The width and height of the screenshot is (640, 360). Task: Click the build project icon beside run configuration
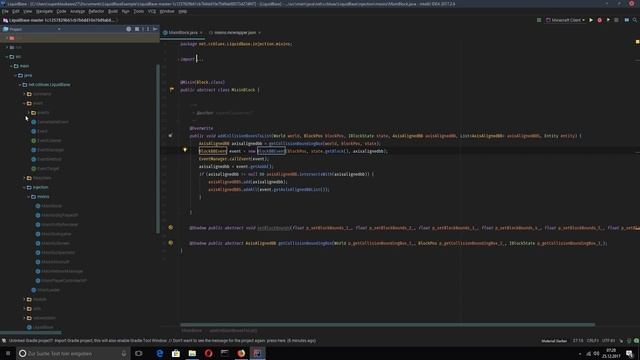click(x=539, y=20)
